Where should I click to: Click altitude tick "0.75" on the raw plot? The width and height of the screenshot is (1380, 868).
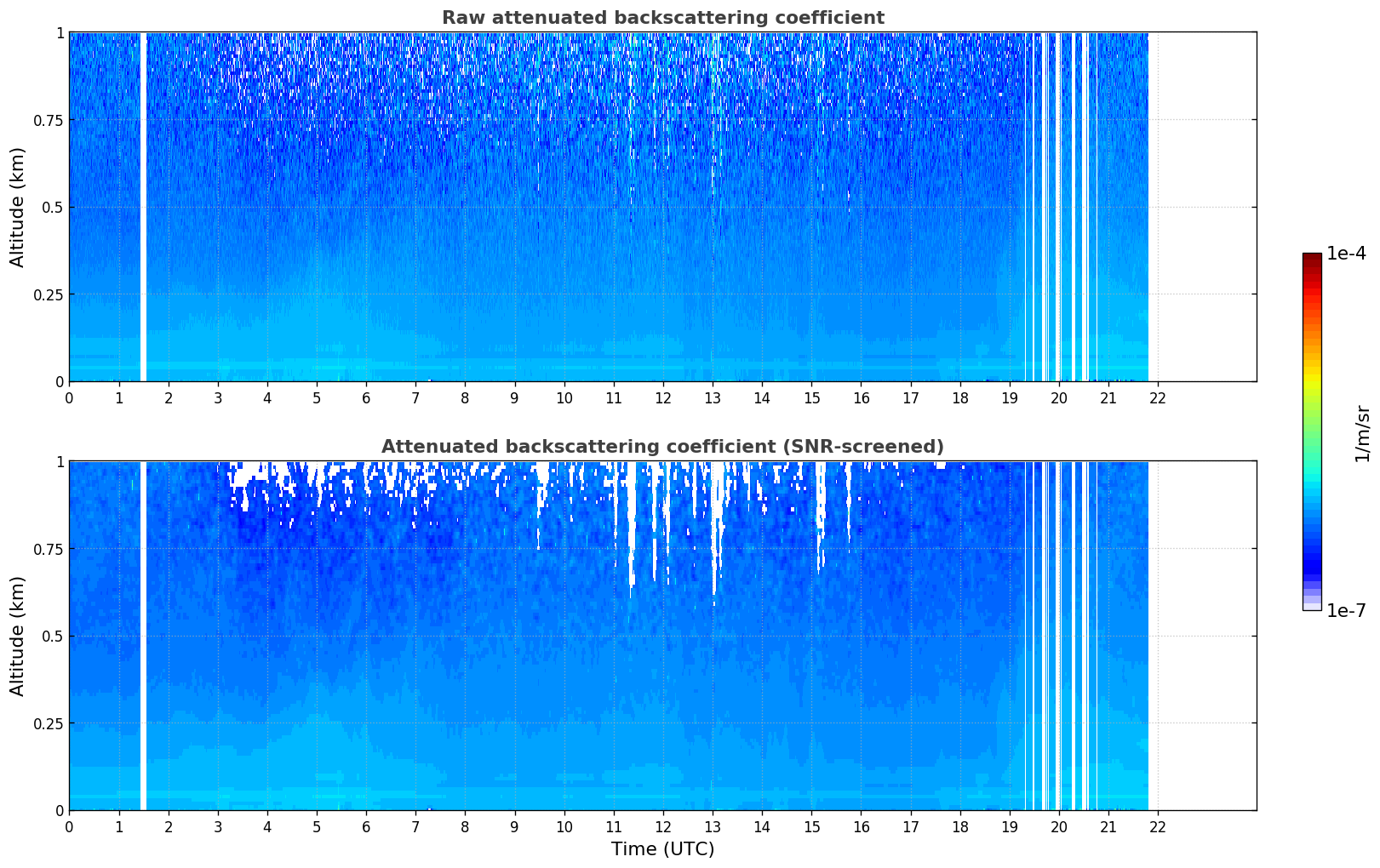[49, 120]
